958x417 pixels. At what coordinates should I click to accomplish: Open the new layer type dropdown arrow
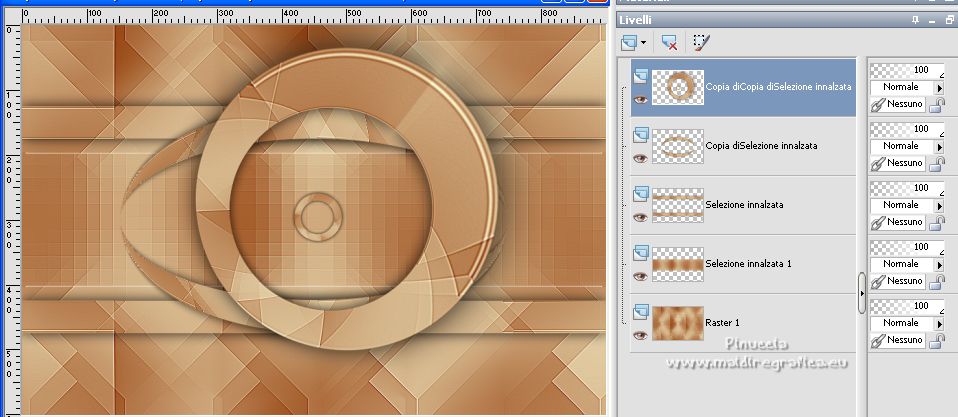click(x=644, y=43)
